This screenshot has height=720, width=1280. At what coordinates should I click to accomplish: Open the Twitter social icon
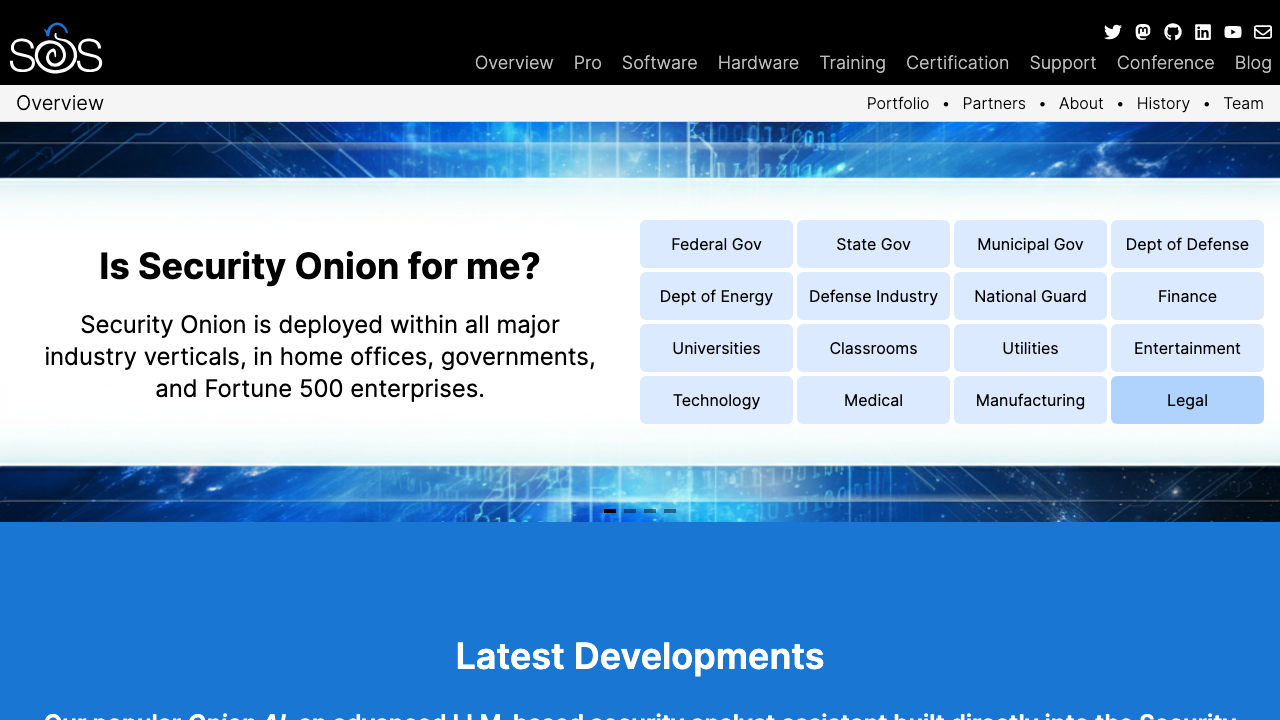coord(1113,32)
